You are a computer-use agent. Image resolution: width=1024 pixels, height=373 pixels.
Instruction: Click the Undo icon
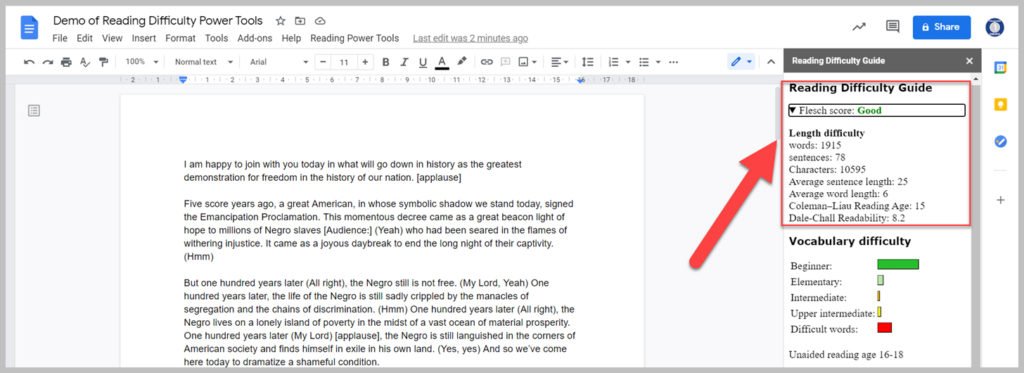29,62
